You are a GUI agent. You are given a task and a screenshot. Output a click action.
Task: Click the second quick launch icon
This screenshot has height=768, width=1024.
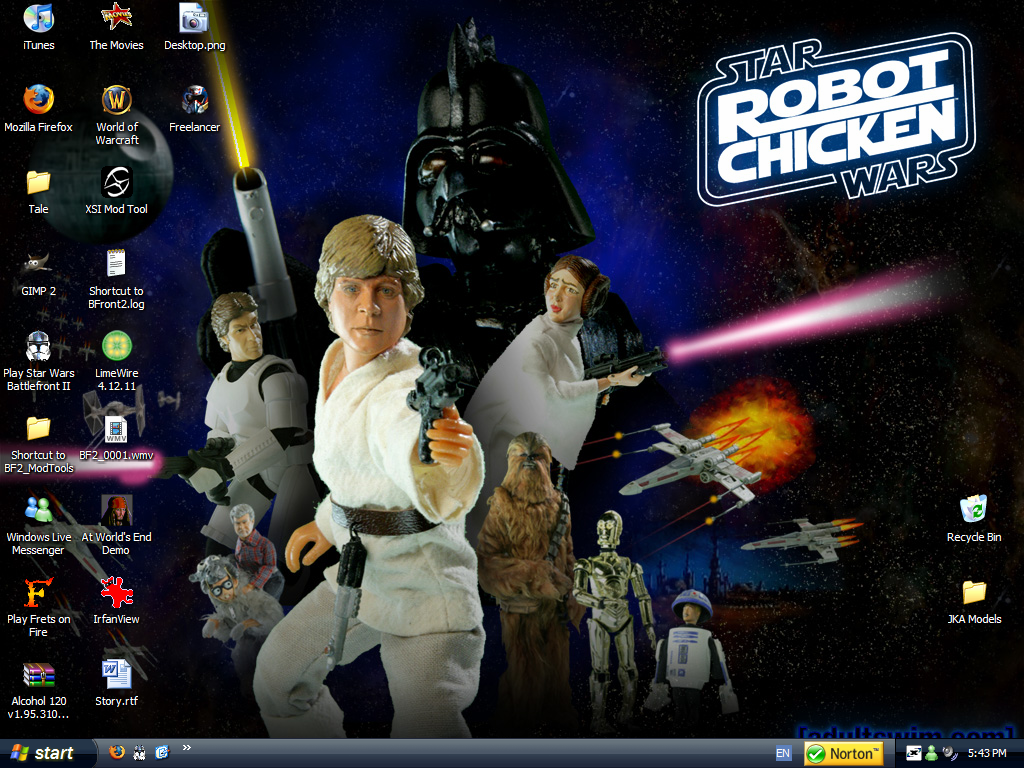click(x=139, y=752)
